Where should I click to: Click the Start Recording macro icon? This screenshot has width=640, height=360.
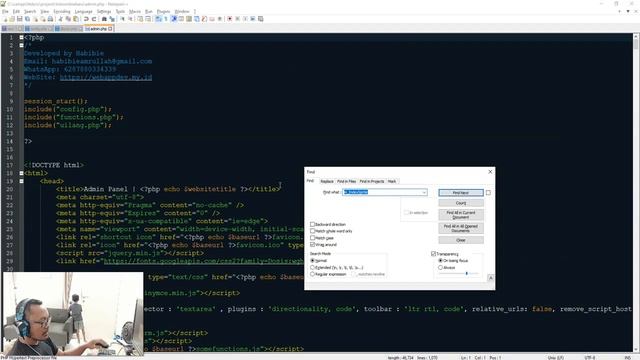pyautogui.click(x=230, y=19)
